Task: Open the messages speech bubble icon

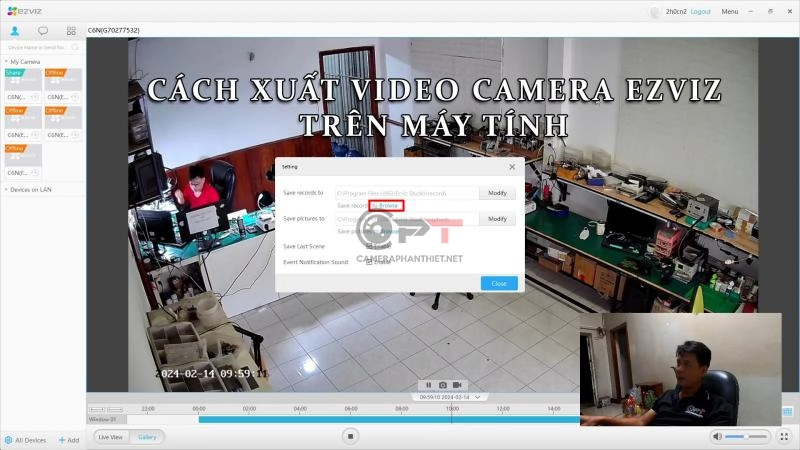Action: [x=43, y=31]
